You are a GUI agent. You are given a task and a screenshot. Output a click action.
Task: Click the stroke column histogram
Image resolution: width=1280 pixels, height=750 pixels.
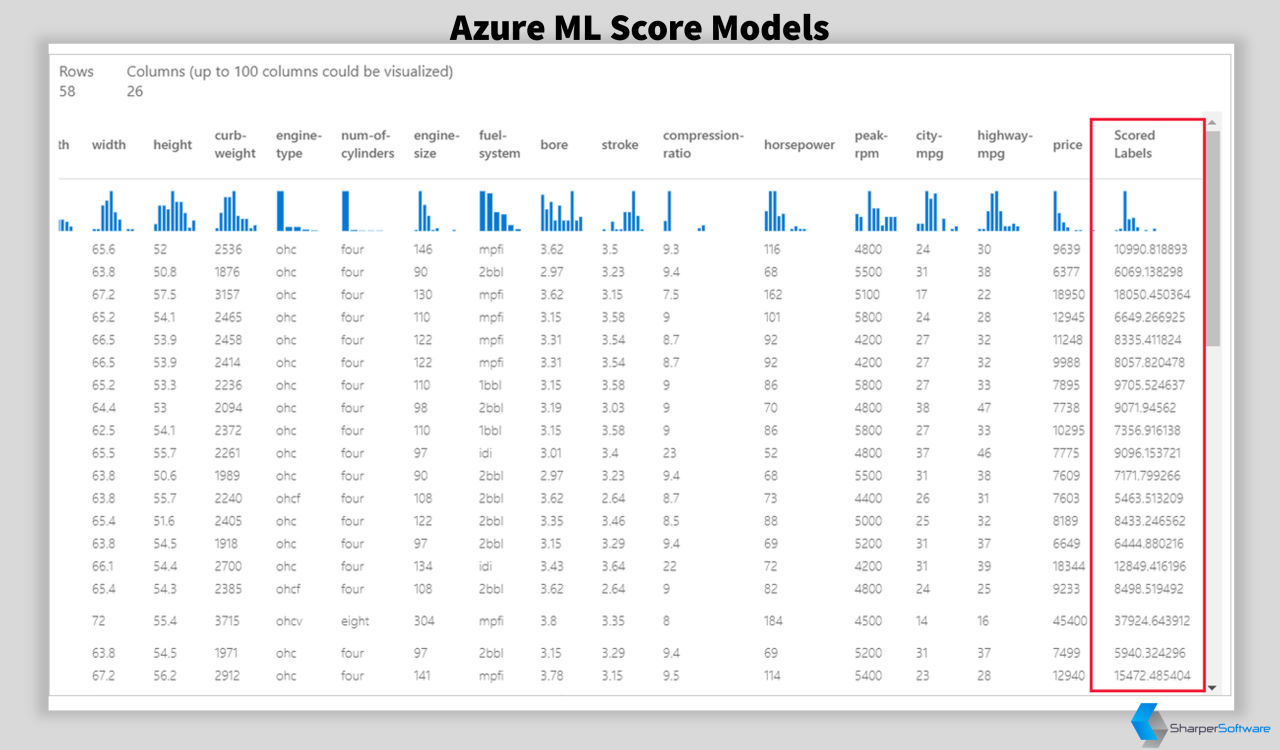[x=622, y=211]
